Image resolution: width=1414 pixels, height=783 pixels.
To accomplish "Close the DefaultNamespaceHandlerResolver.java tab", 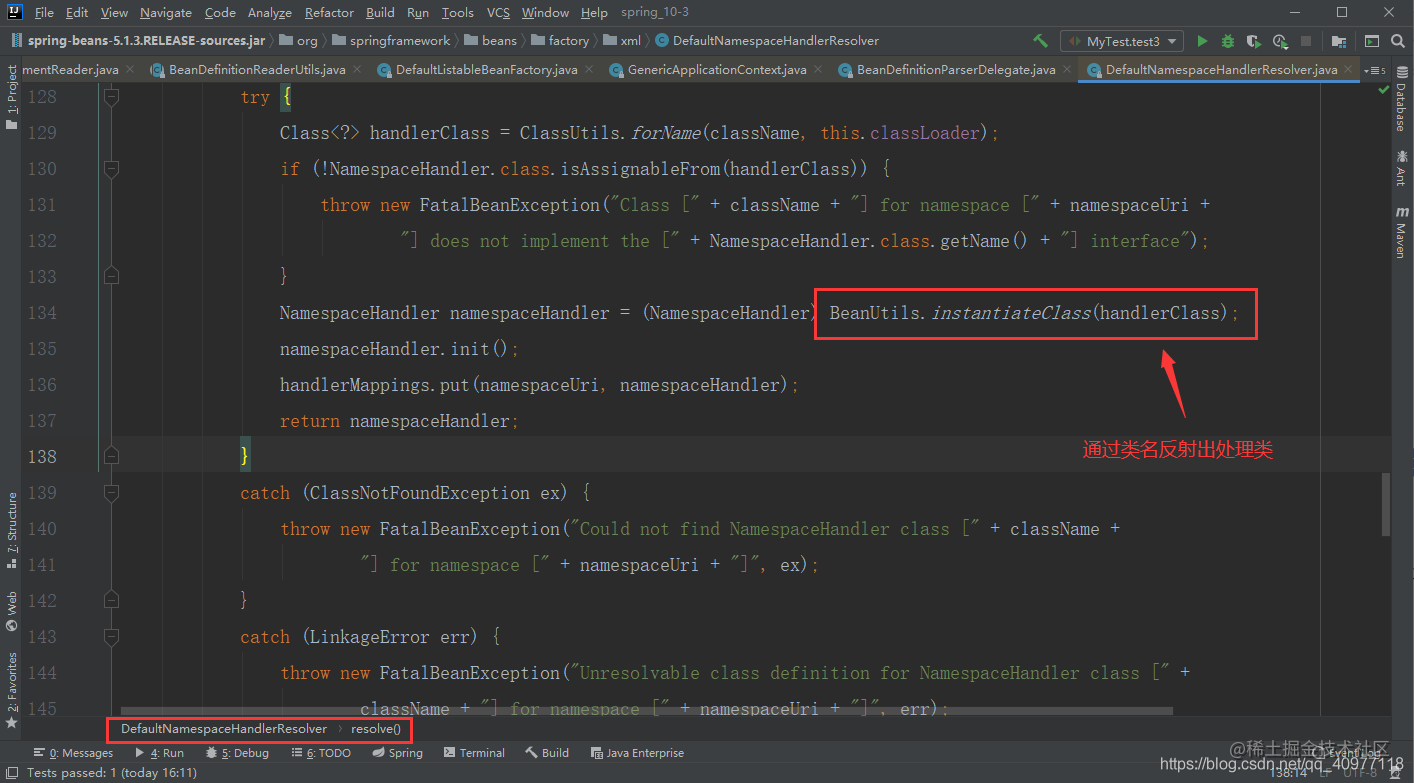I will 1349,70.
